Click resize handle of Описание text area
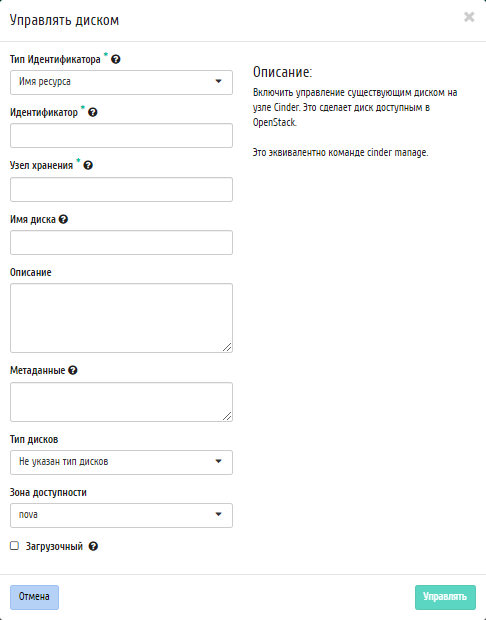Viewport: 486px width, 620px height. point(227,347)
